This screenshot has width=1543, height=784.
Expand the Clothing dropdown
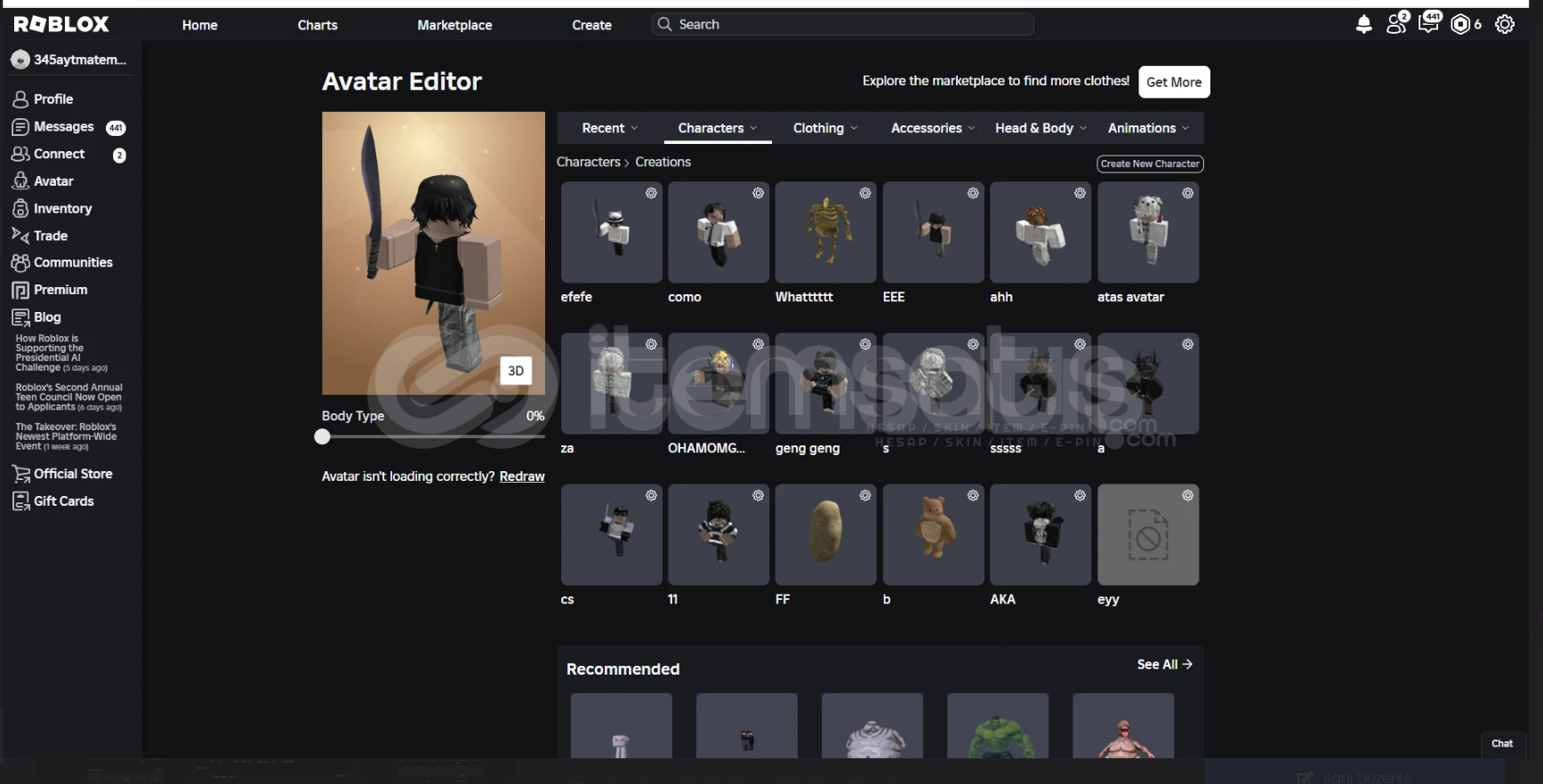pyautogui.click(x=824, y=128)
